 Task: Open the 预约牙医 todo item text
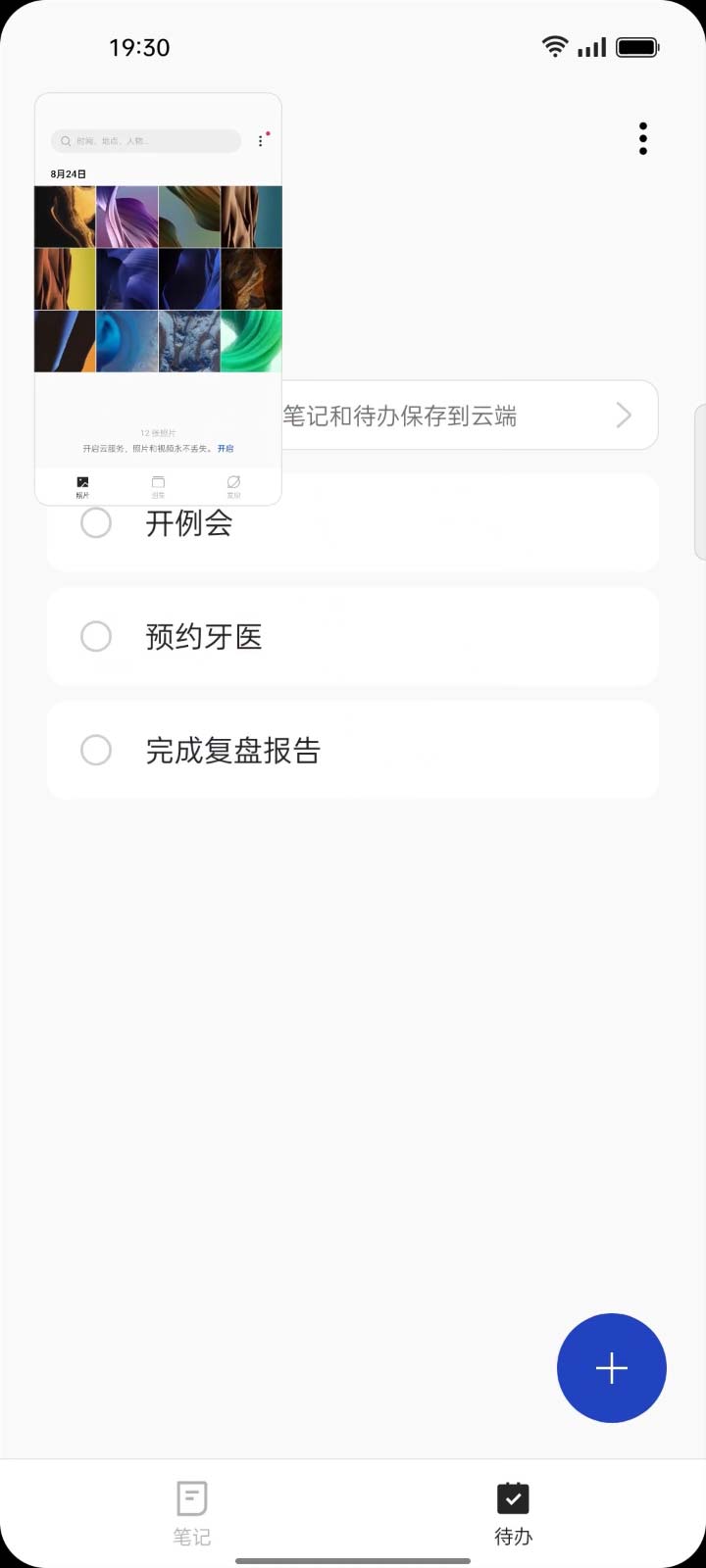(204, 637)
